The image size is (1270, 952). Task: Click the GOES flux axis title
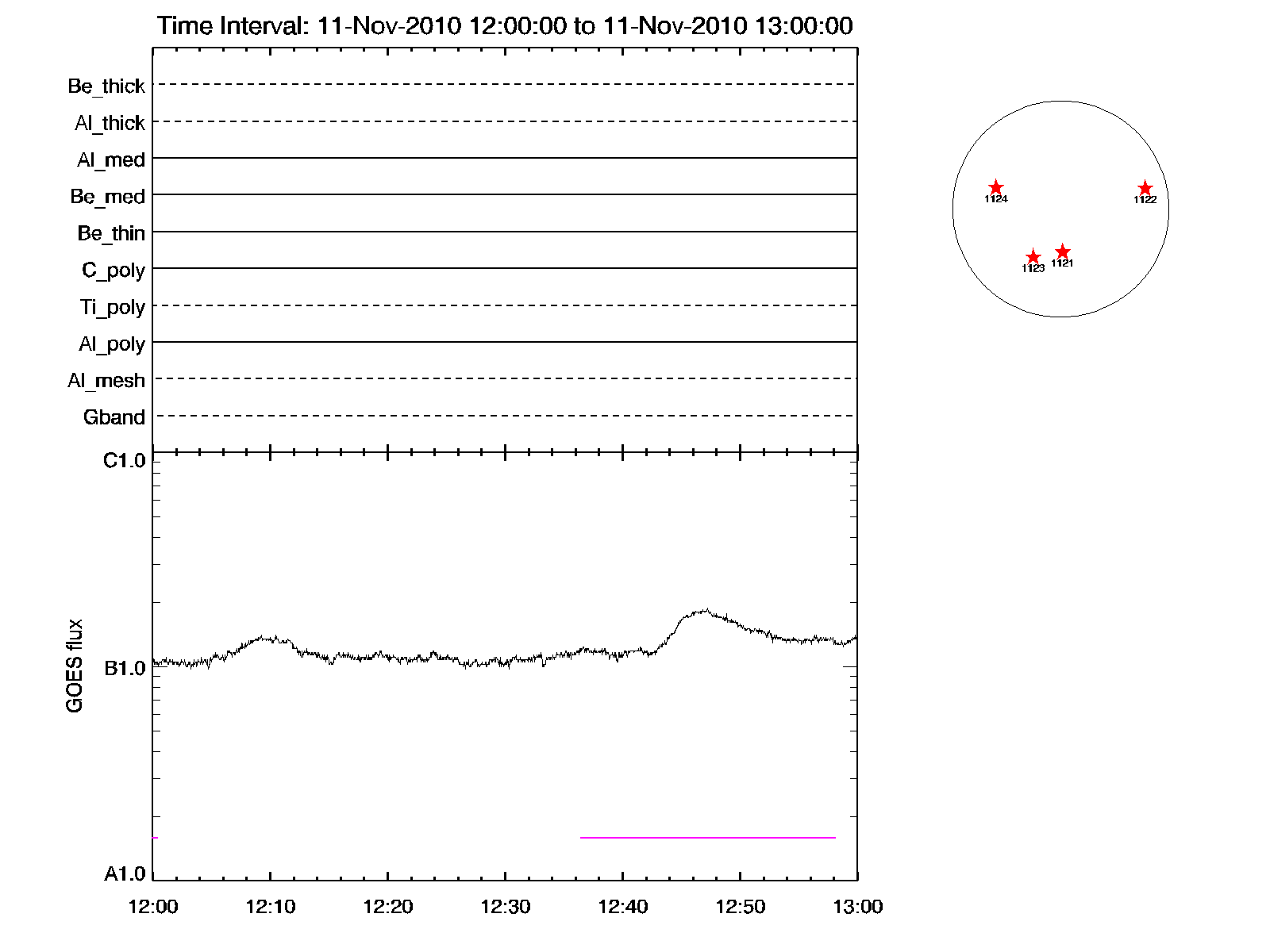tap(75, 666)
